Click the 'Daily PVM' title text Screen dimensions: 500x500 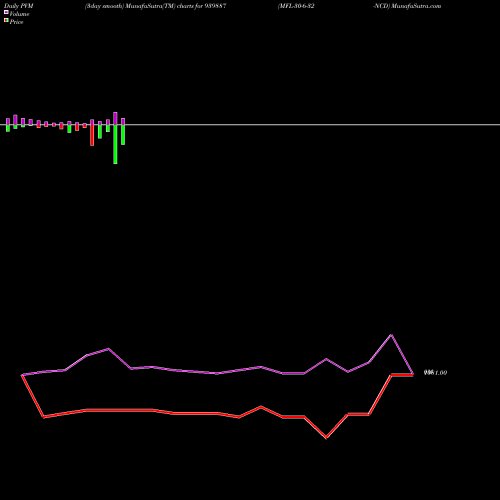tap(19, 6)
